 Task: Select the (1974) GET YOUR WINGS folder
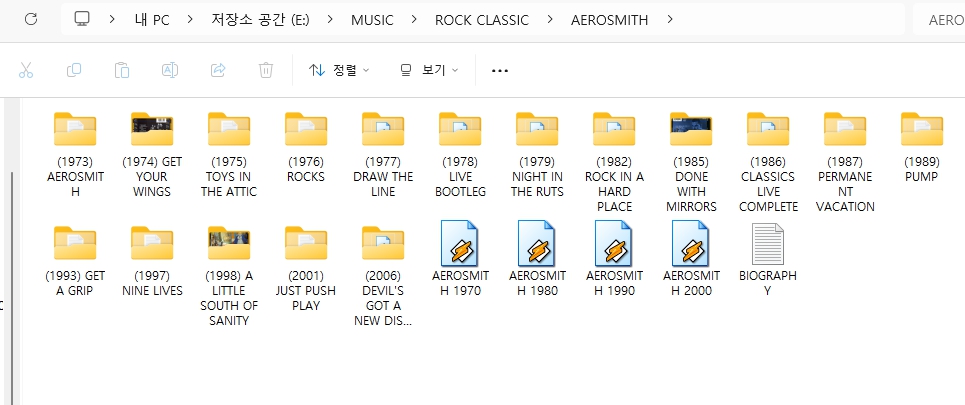[152, 154]
